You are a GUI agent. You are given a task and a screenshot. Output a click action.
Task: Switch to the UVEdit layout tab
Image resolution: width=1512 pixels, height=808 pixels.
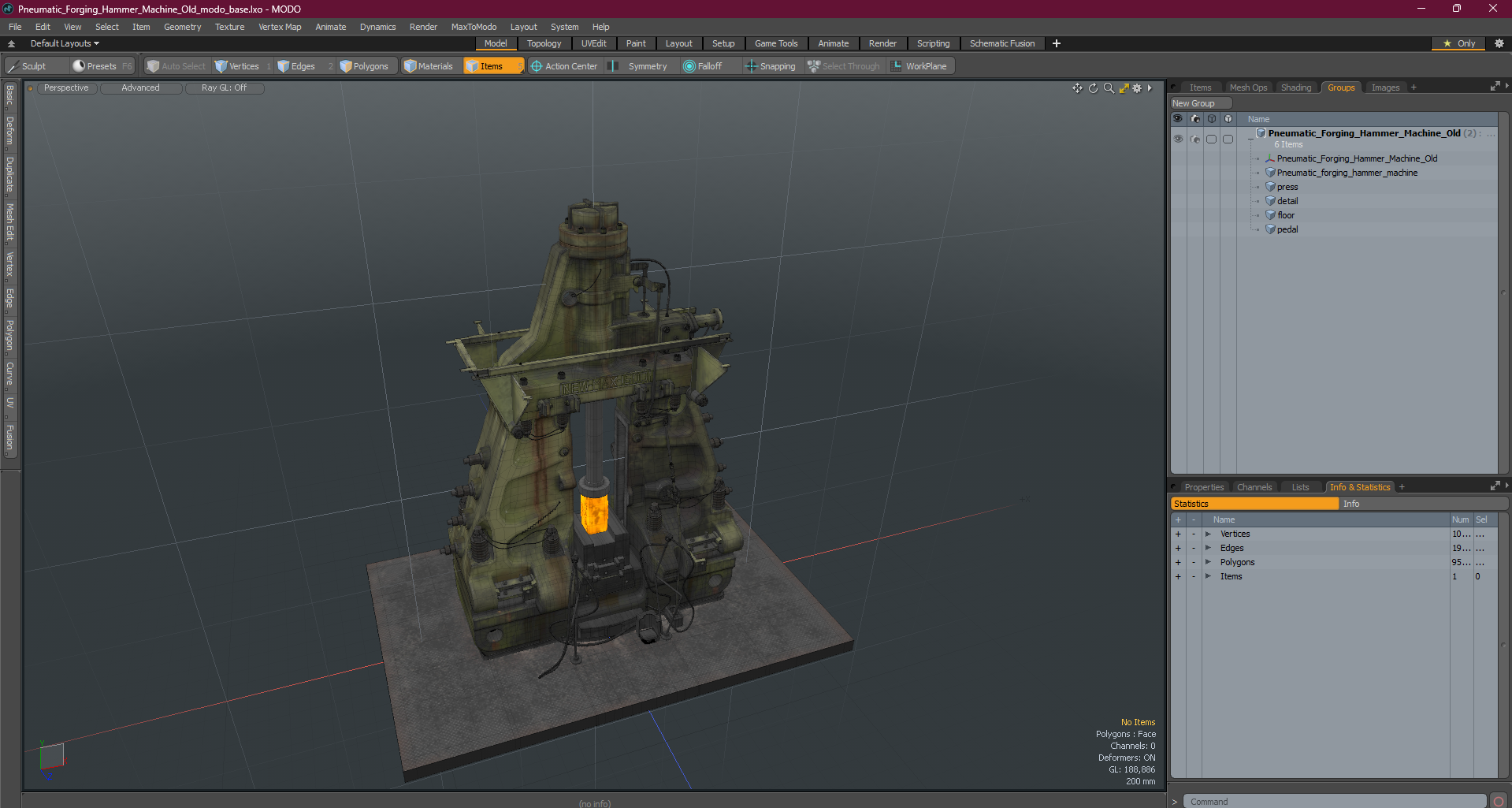(593, 43)
